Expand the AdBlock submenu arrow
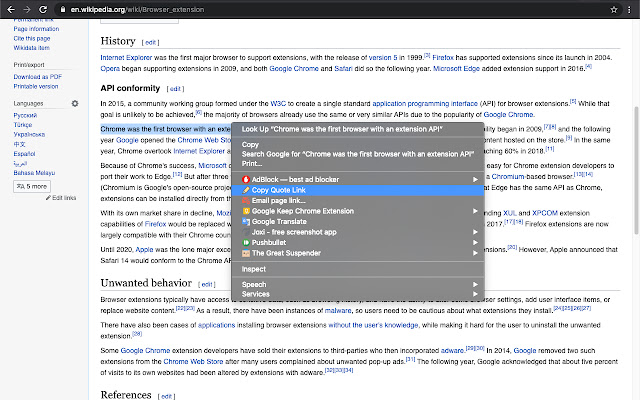Viewport: 640px width, 400px height. (x=475, y=180)
